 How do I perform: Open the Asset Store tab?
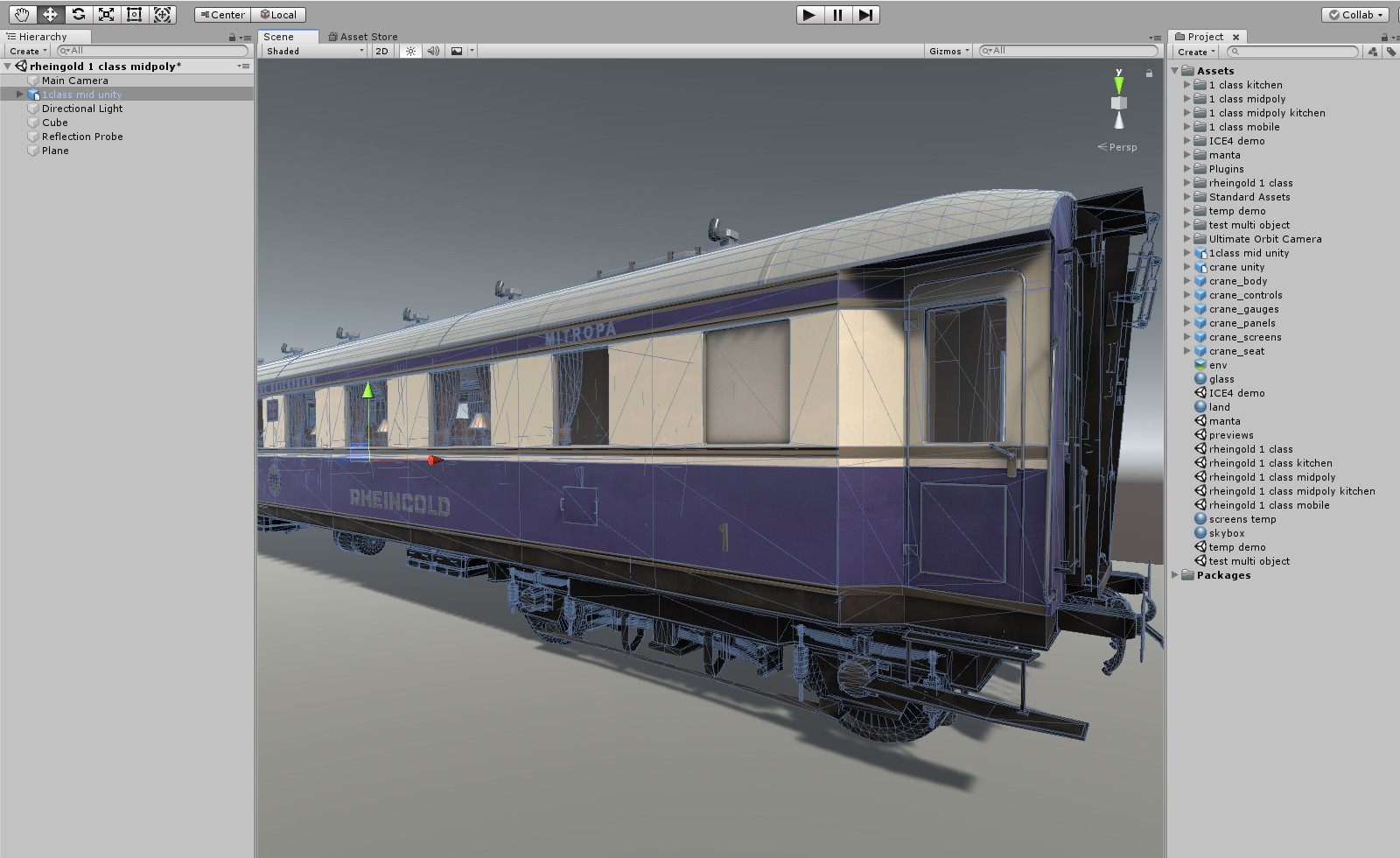(x=363, y=37)
